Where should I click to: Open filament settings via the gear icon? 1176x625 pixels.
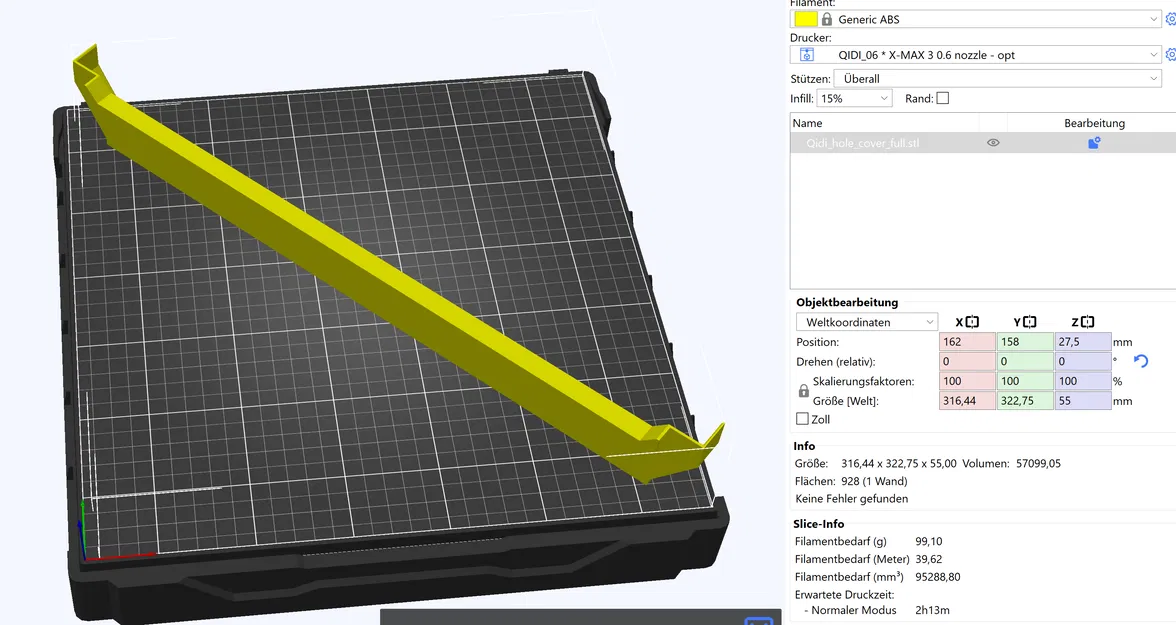point(1170,20)
